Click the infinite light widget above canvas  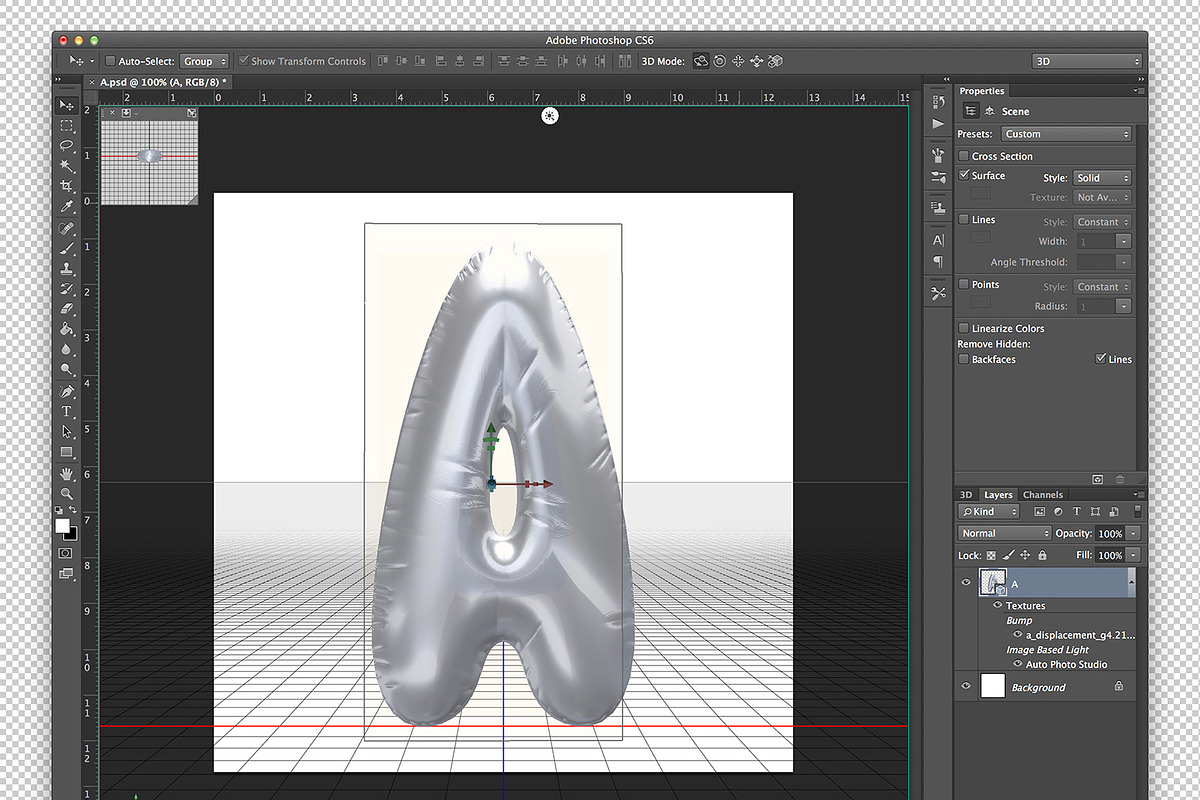(x=549, y=116)
